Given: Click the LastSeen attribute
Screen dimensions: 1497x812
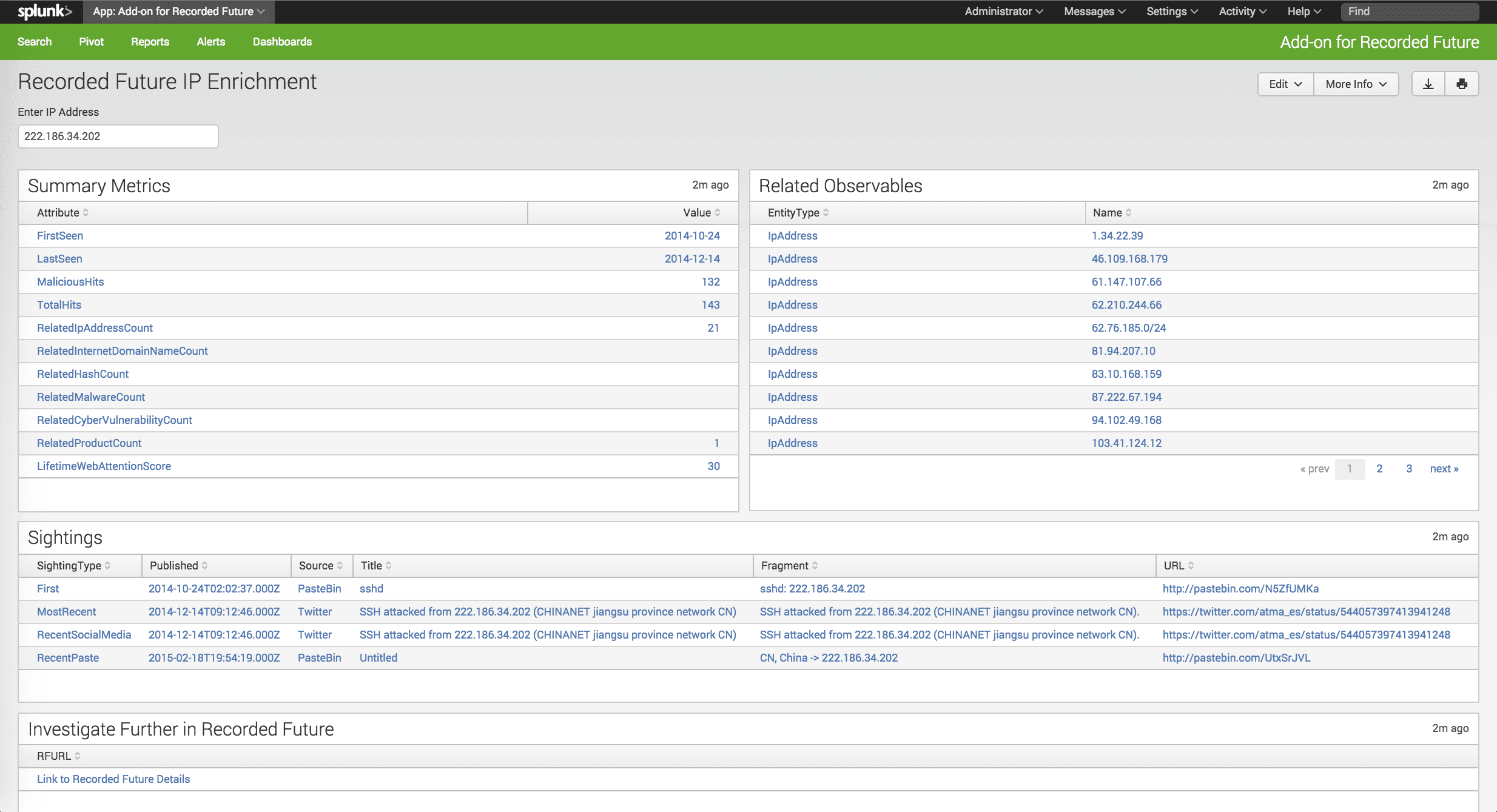Looking at the screenshot, I should click(59, 259).
